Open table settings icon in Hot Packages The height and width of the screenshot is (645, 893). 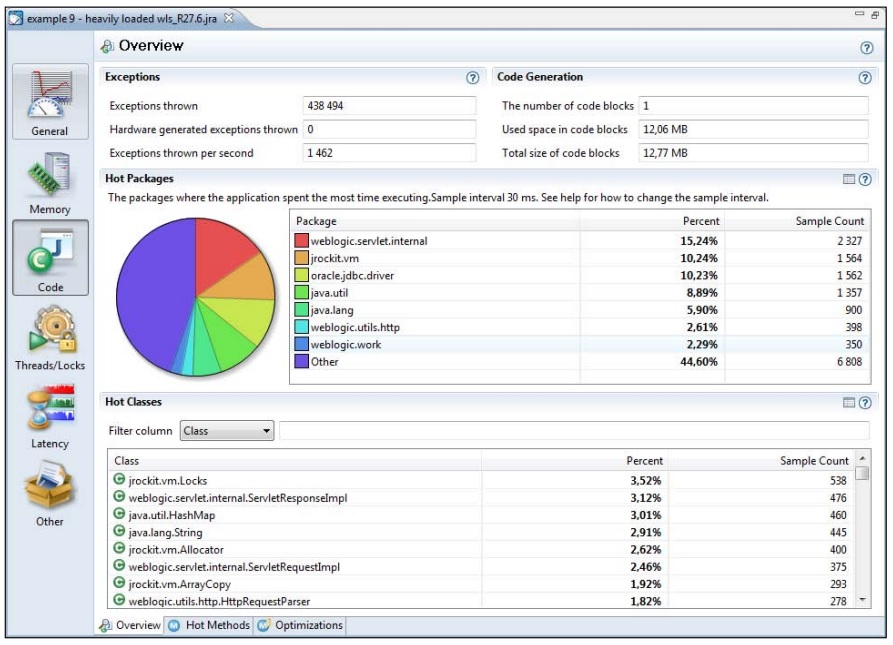(x=849, y=179)
